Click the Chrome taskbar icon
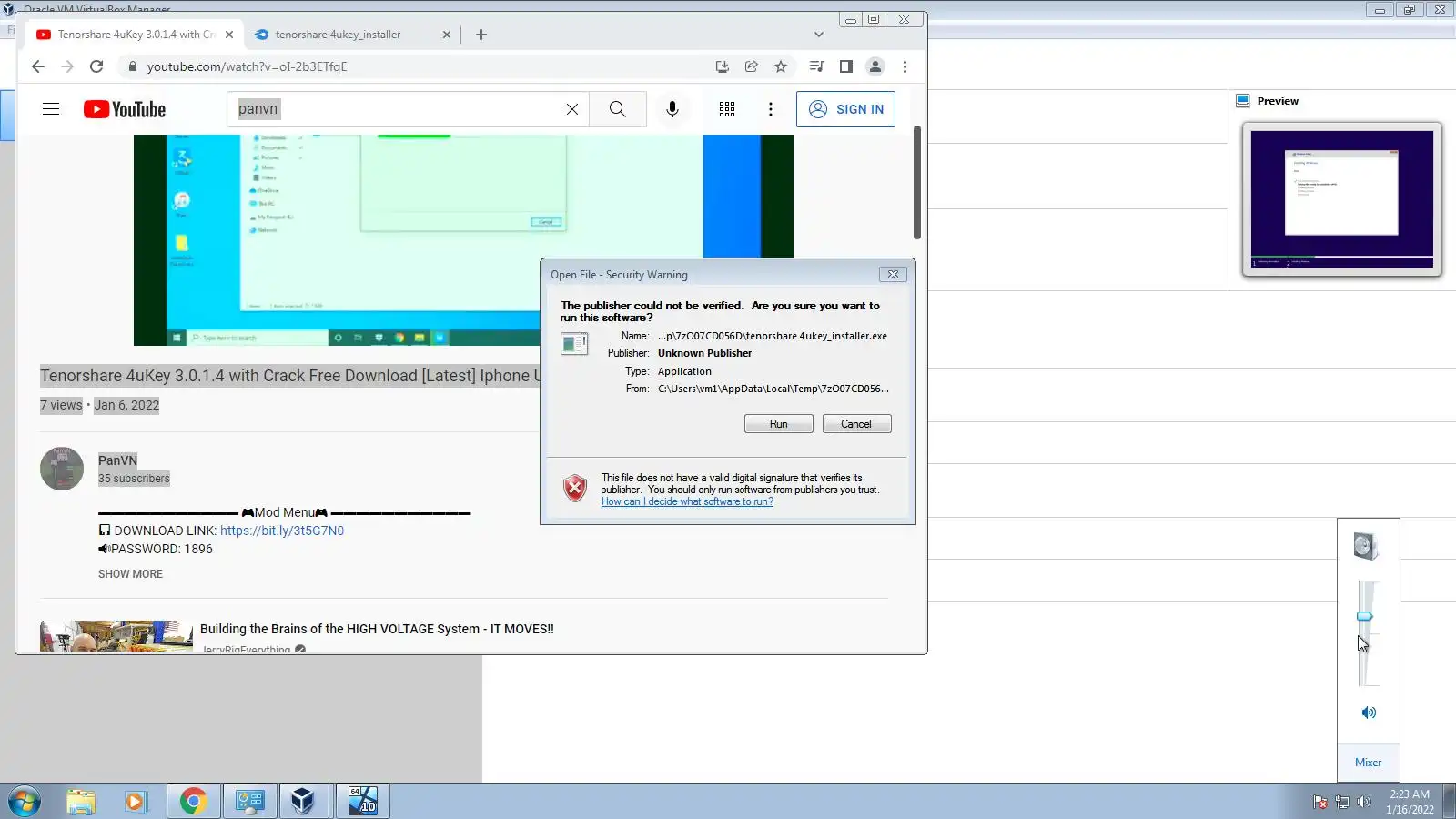Screen dimensions: 1456x819 coord(193,802)
